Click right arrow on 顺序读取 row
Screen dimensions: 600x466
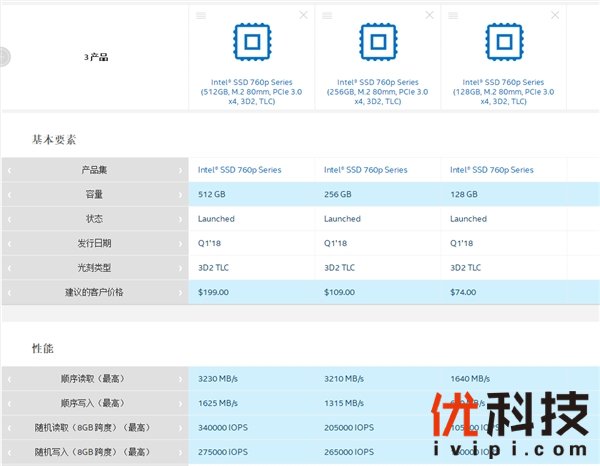click(x=181, y=379)
